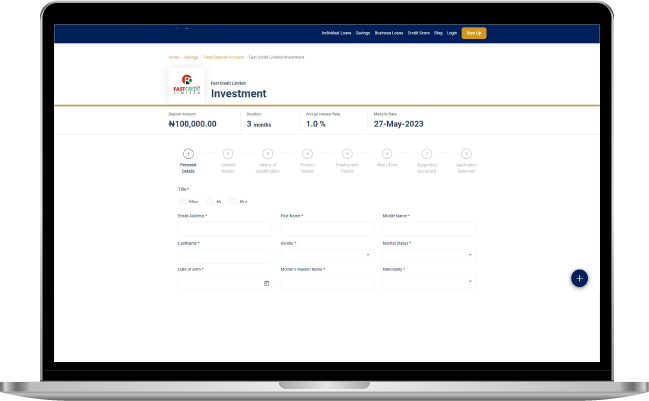
Task: Click the Mother's Maiden Name input field
Action: pos(327,282)
